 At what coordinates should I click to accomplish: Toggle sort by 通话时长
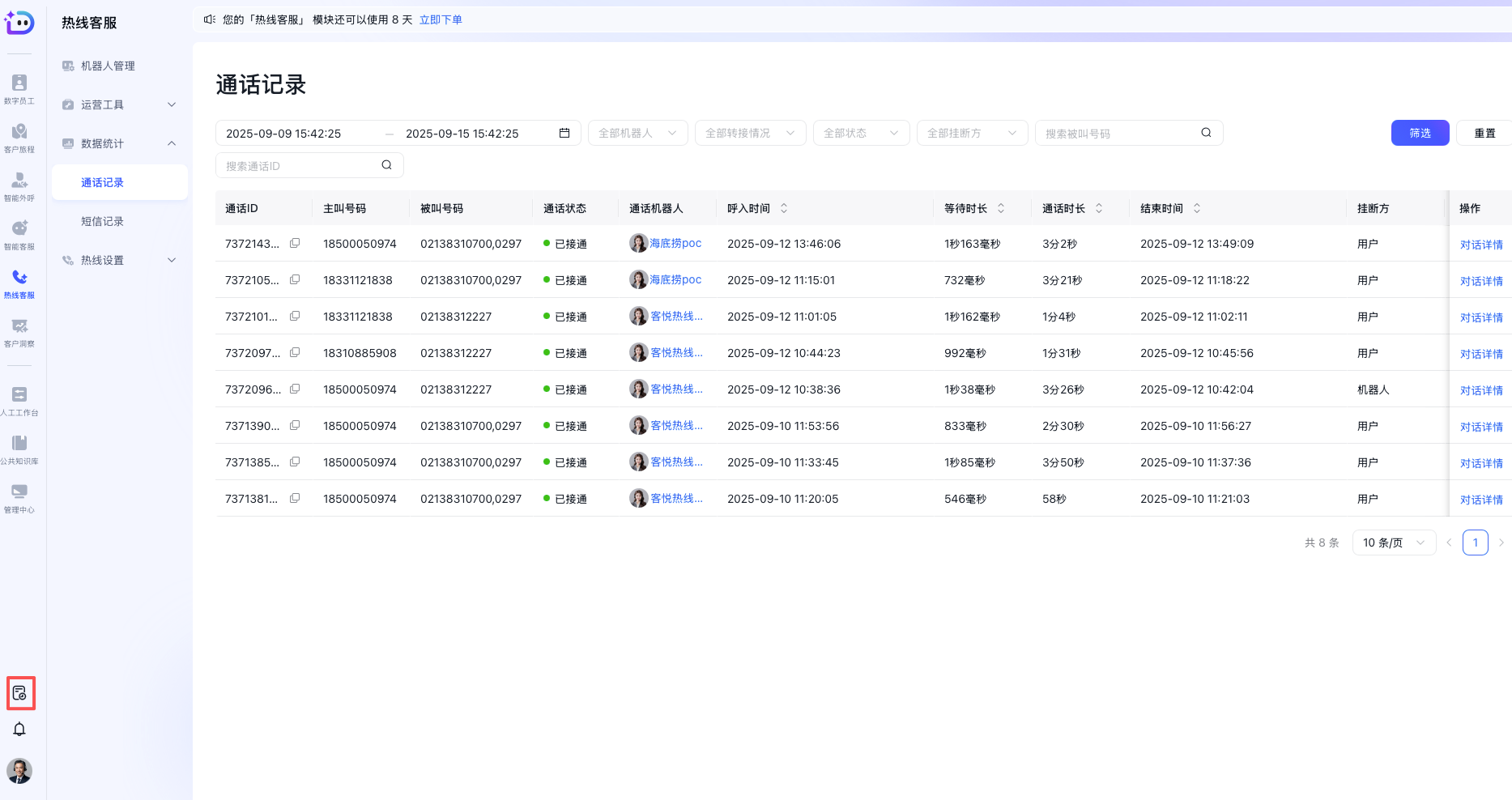pos(1098,207)
